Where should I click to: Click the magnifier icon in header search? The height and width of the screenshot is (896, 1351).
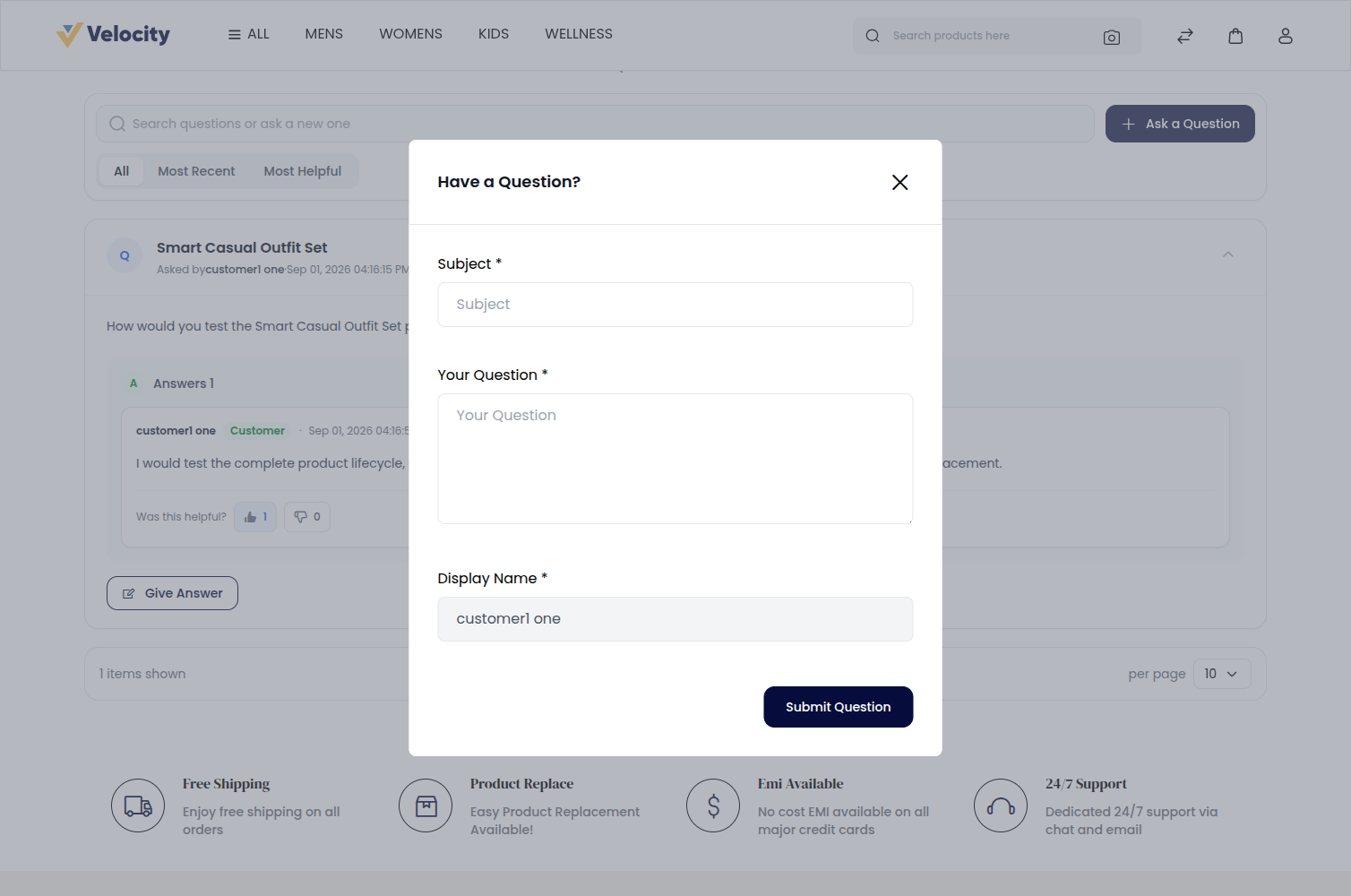873,36
